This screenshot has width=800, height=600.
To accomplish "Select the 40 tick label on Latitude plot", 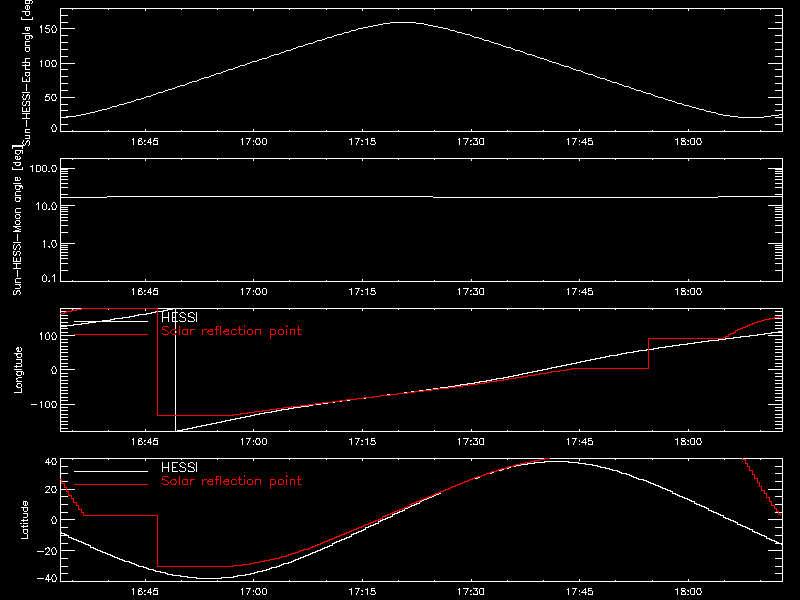I will 51,462.
